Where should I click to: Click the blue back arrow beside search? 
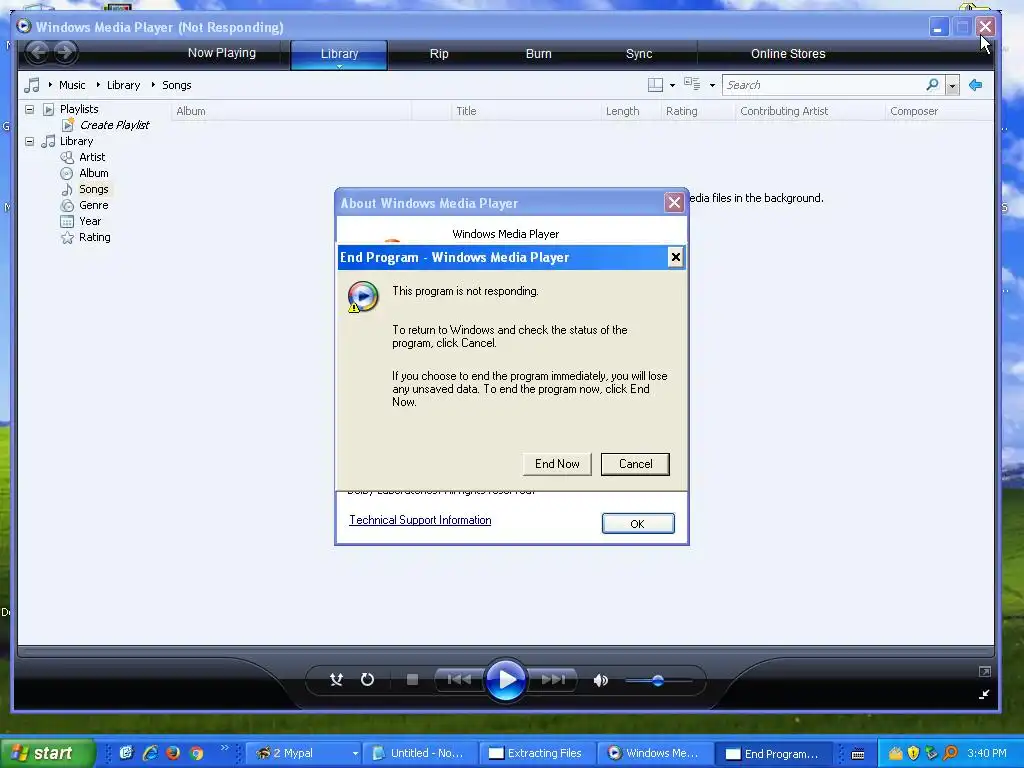[x=976, y=85]
